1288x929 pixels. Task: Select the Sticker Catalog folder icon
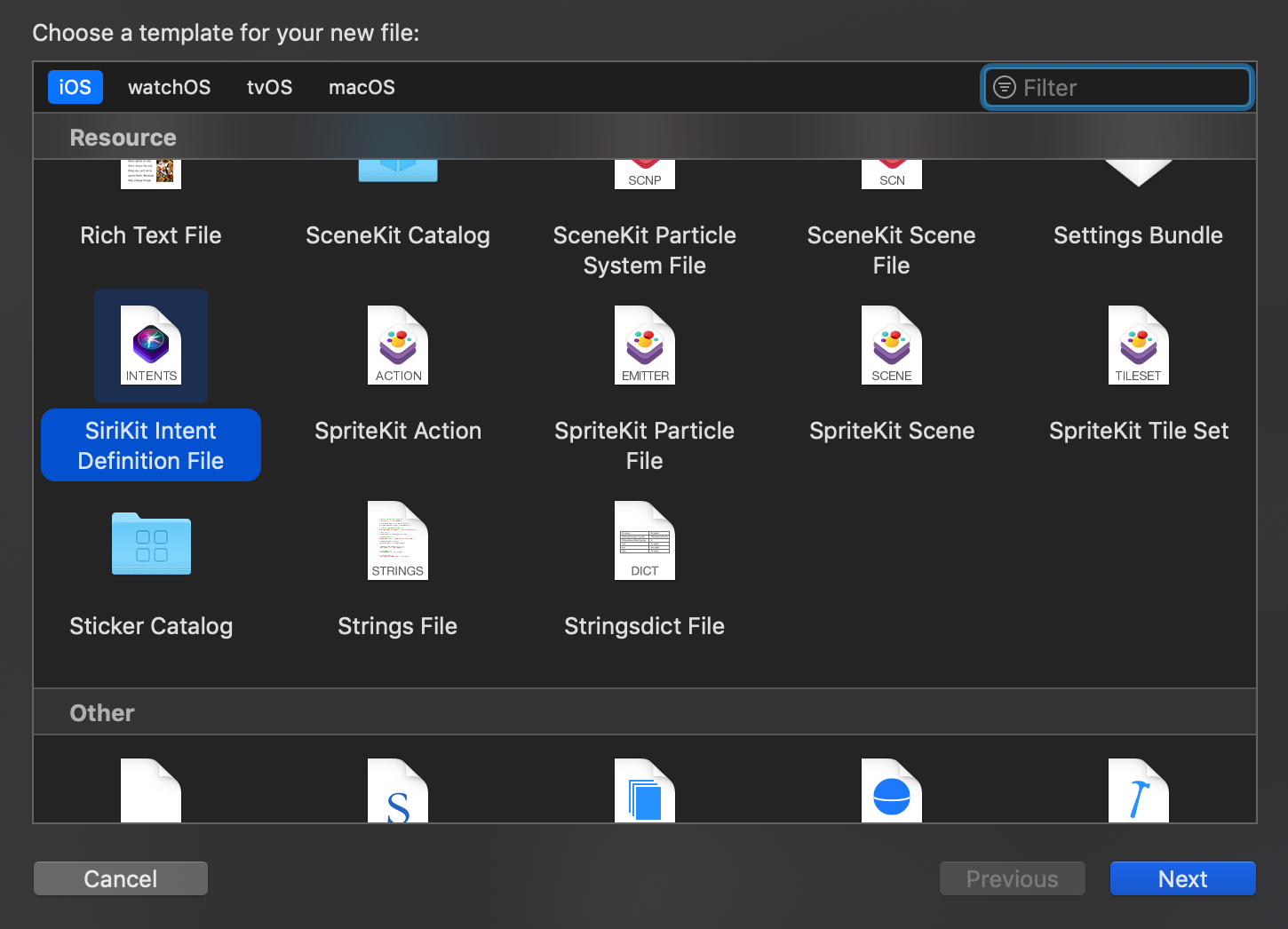151,543
